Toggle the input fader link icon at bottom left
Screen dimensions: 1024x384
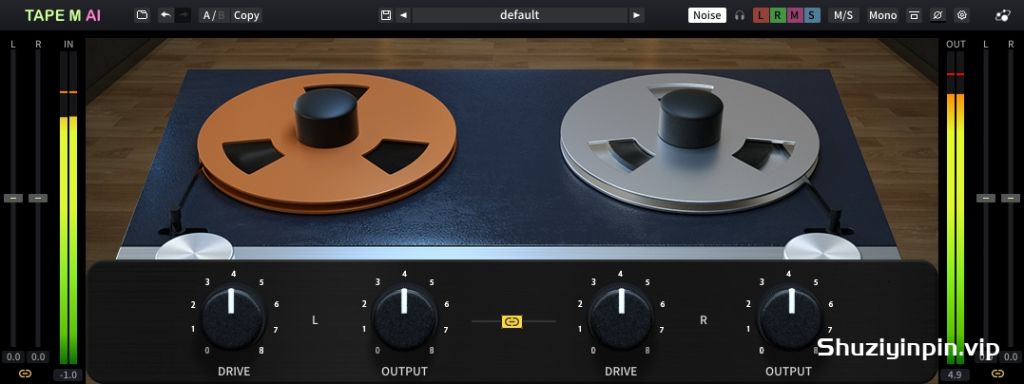coord(25,374)
